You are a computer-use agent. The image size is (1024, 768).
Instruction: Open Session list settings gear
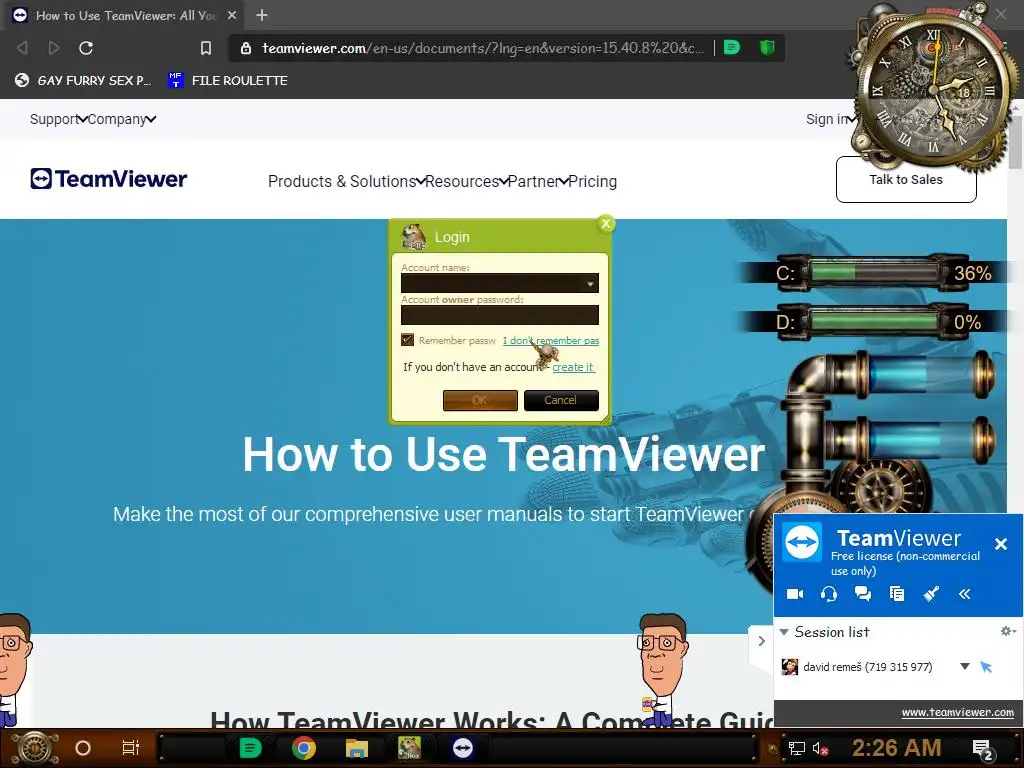[x=1008, y=631]
